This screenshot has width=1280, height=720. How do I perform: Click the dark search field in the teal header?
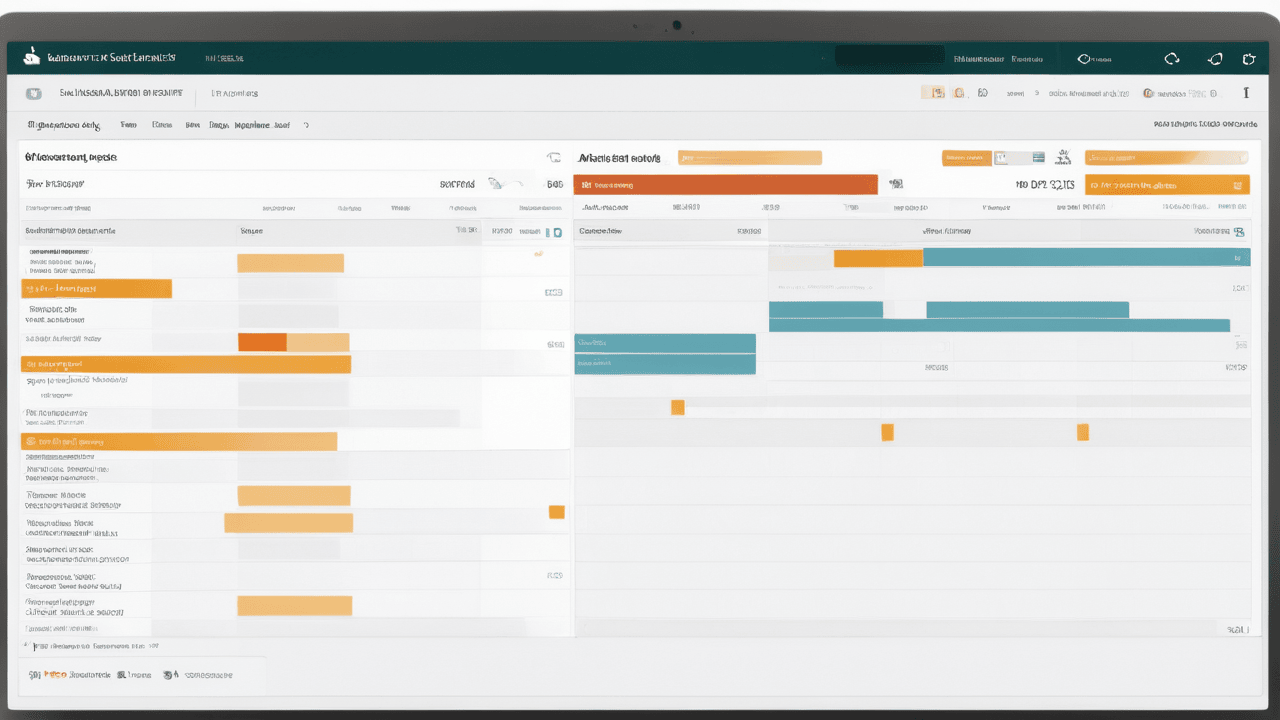click(889, 58)
